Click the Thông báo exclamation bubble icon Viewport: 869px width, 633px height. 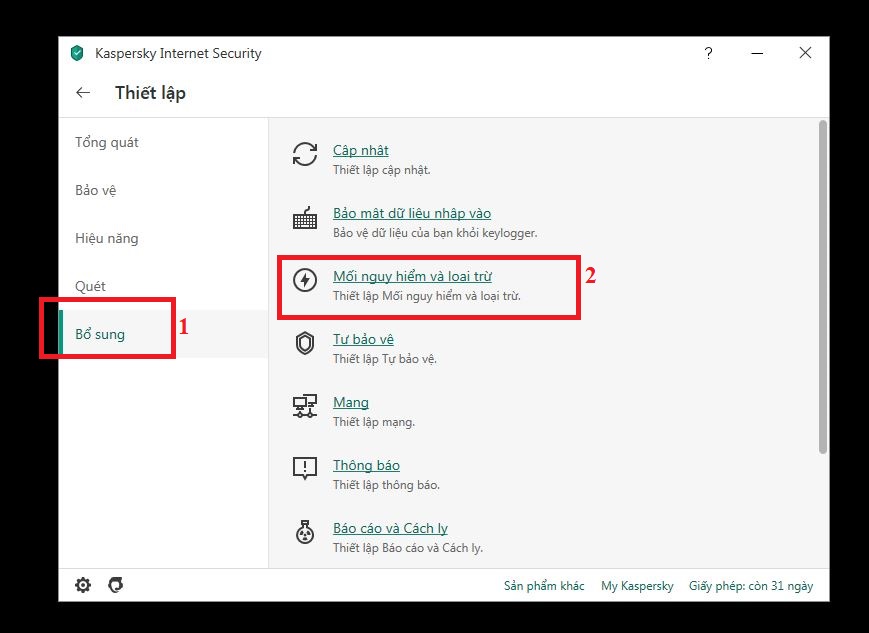pos(305,468)
